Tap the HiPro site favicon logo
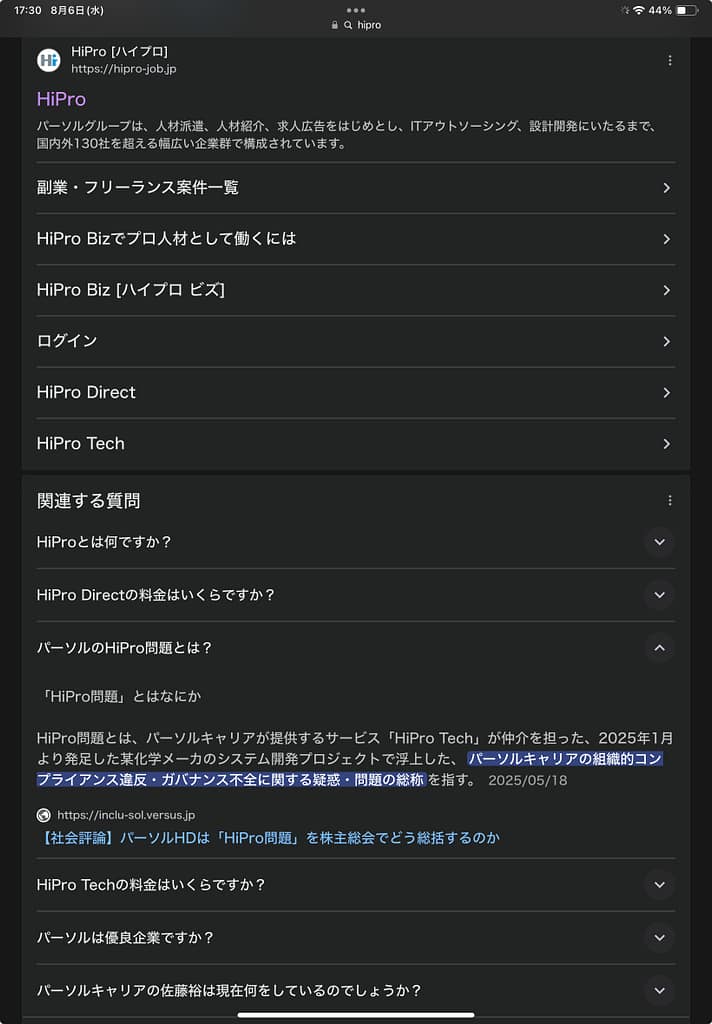The width and height of the screenshot is (712, 1024). [x=48, y=60]
